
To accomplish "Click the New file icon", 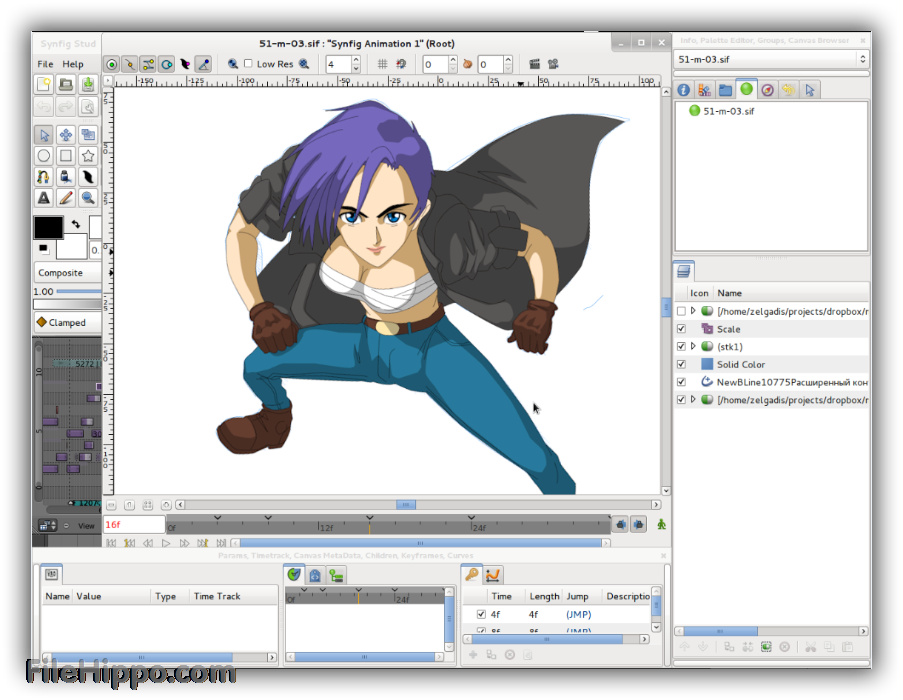I will point(44,85).
